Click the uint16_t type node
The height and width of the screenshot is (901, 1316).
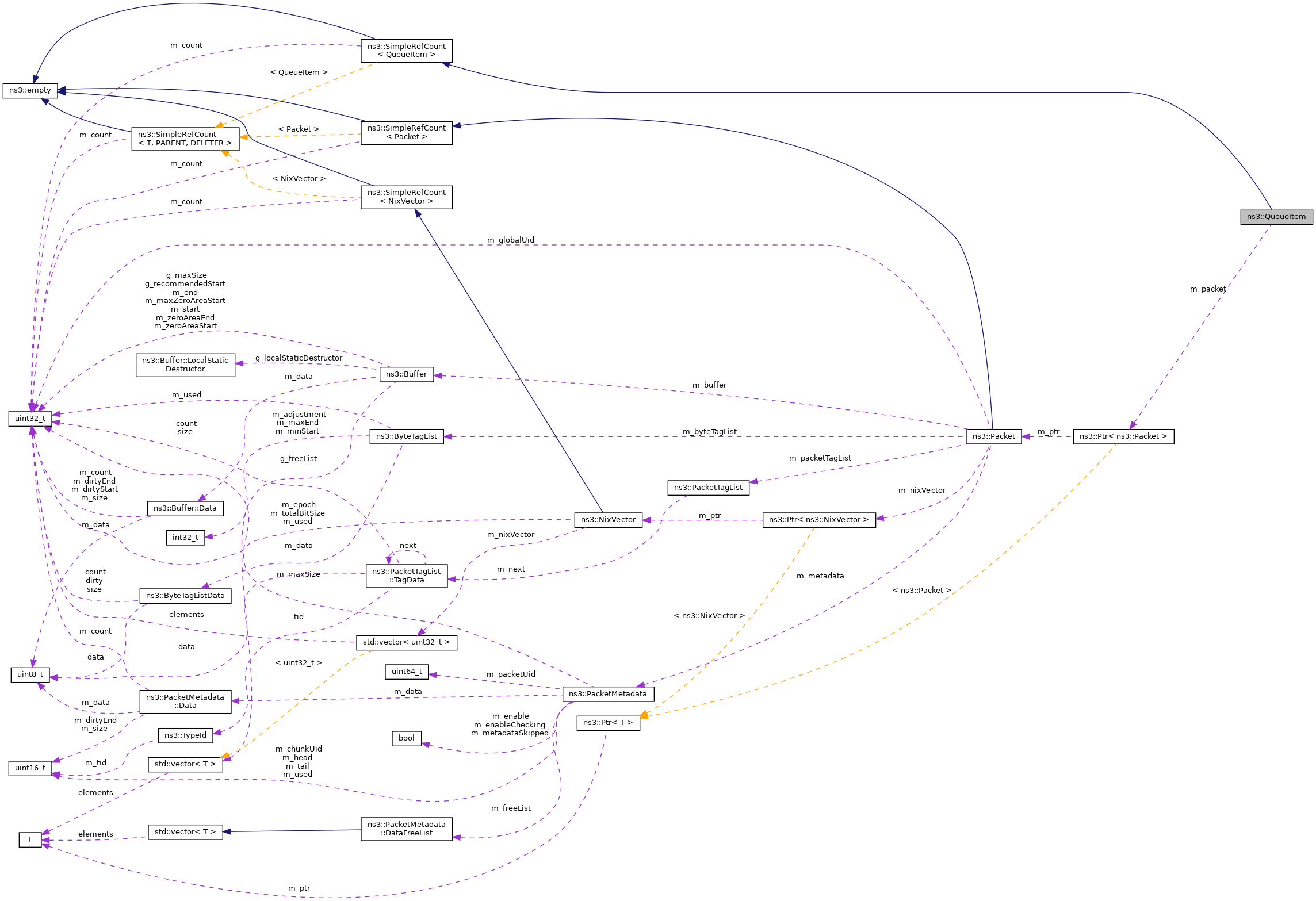pos(30,768)
